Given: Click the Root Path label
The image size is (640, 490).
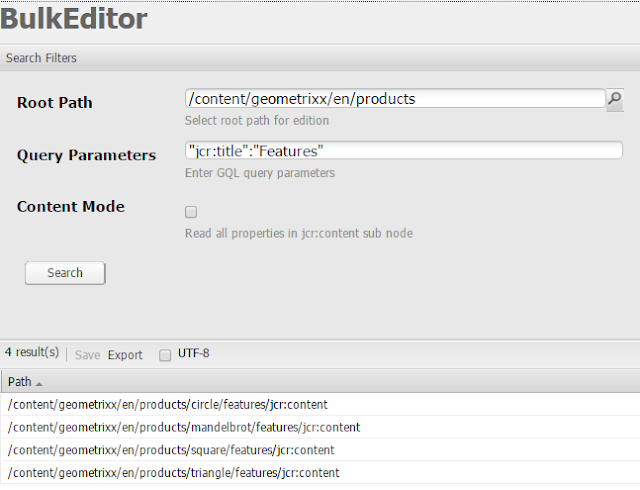Looking at the screenshot, I should click(55, 102).
